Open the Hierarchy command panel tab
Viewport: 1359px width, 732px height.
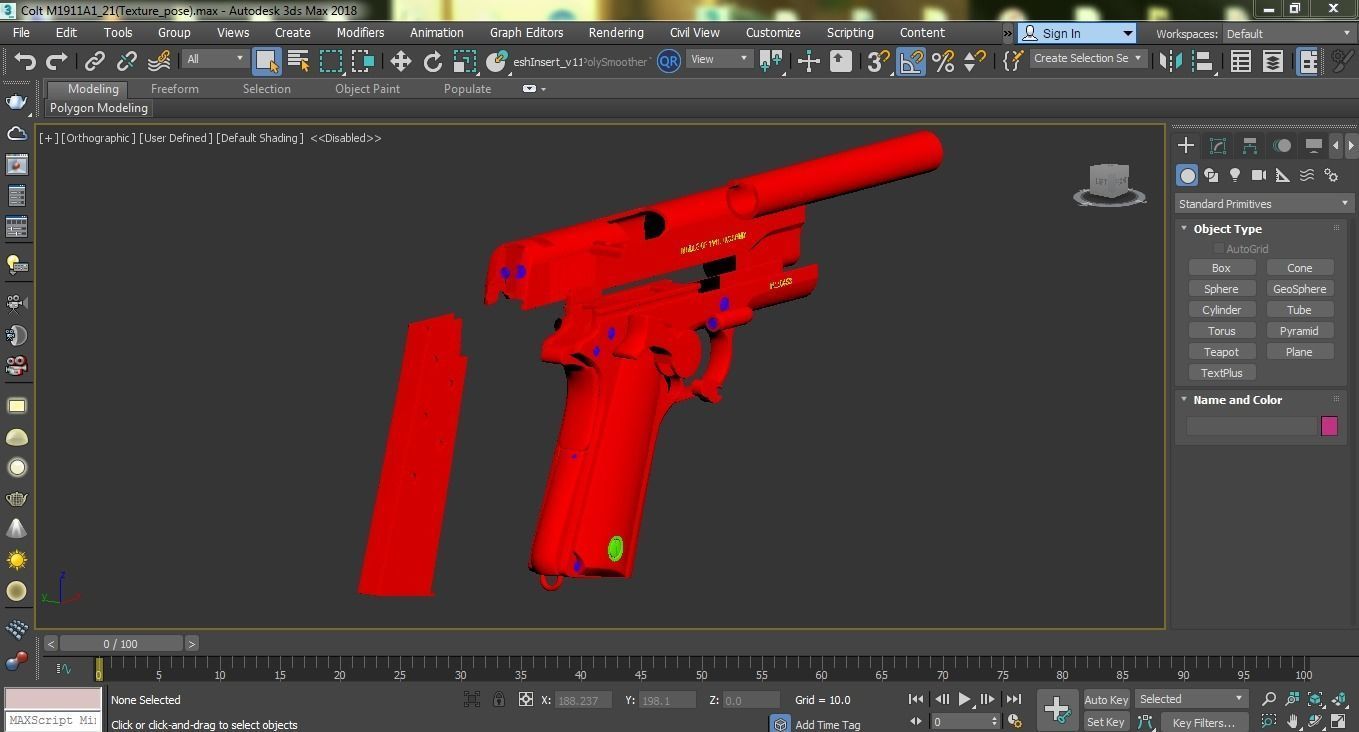[x=1250, y=146]
